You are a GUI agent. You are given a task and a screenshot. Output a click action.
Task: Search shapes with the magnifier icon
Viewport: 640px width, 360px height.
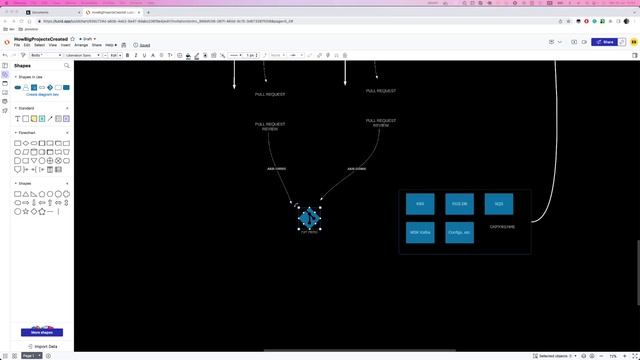67,66
